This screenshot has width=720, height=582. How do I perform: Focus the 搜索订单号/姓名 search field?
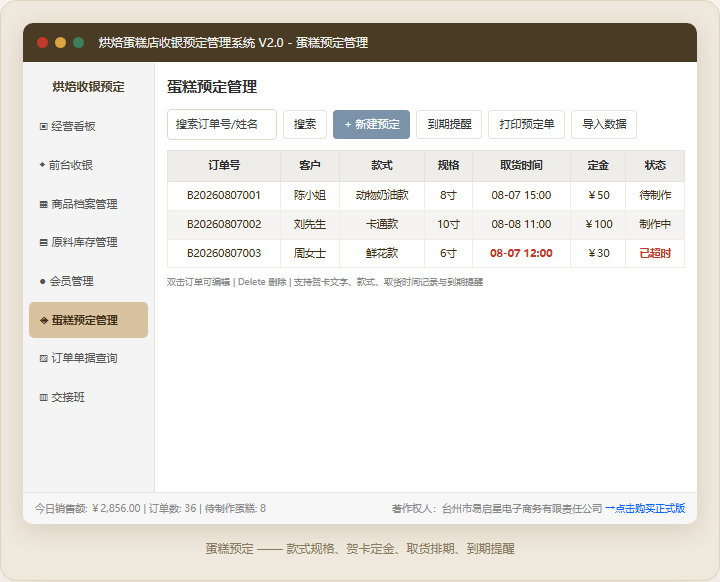[222, 124]
